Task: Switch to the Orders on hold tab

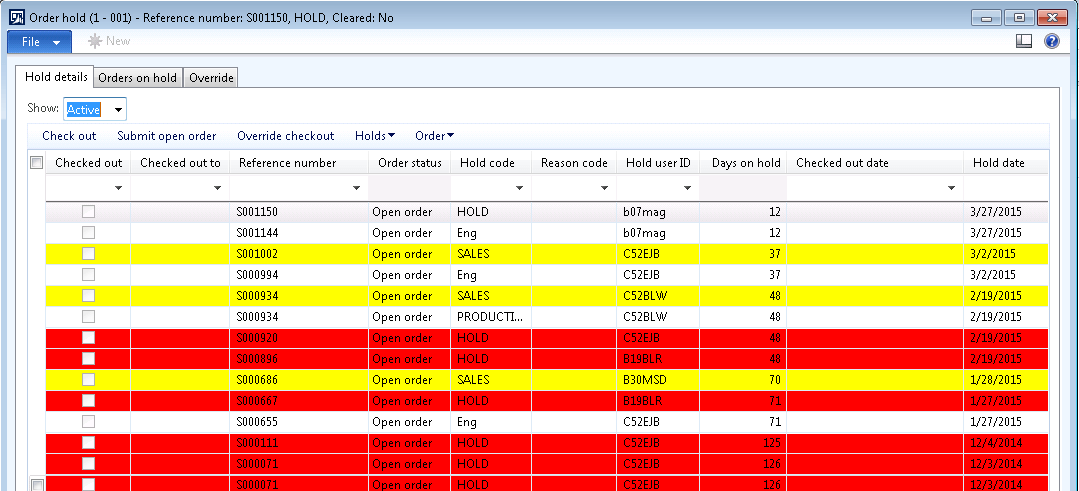Action: click(137, 78)
